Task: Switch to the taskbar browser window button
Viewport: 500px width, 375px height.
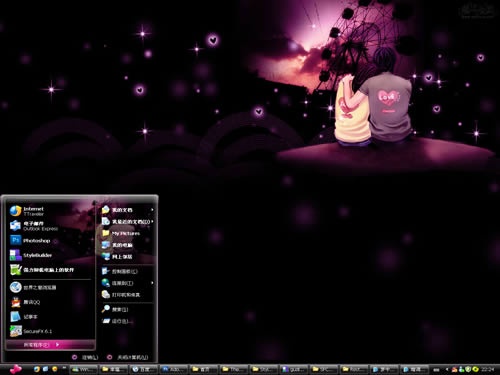Action: coord(144,369)
